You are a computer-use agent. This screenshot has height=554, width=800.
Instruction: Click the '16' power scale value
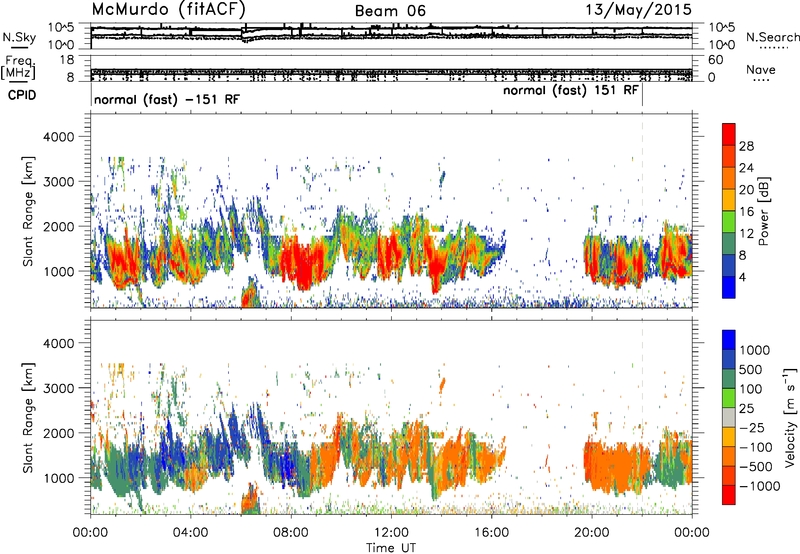tap(746, 212)
